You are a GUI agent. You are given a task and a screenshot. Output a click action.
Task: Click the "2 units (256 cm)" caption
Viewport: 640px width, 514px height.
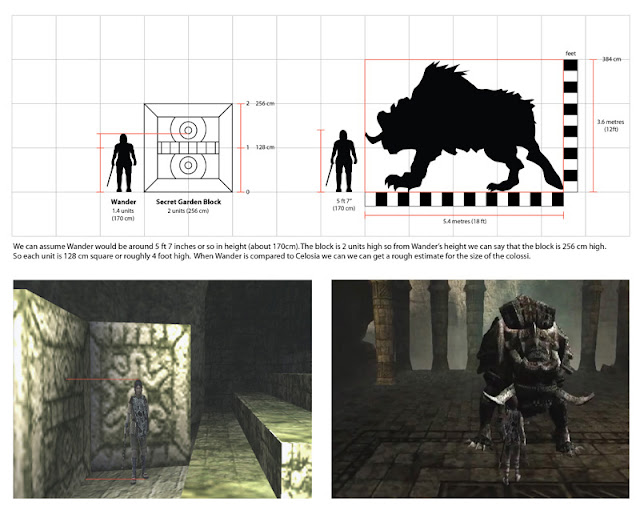pos(188,211)
